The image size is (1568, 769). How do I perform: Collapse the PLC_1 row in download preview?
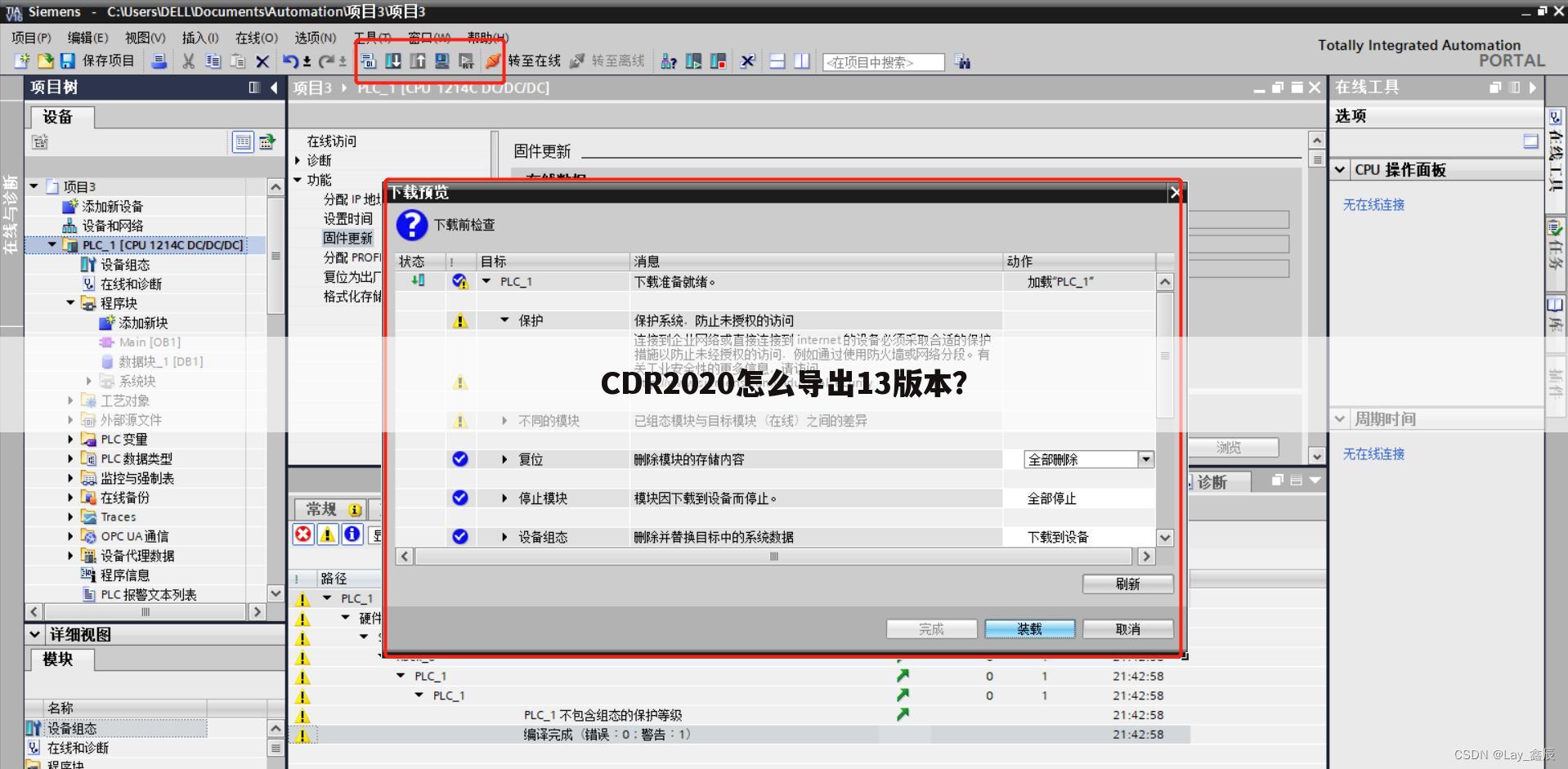[x=486, y=281]
